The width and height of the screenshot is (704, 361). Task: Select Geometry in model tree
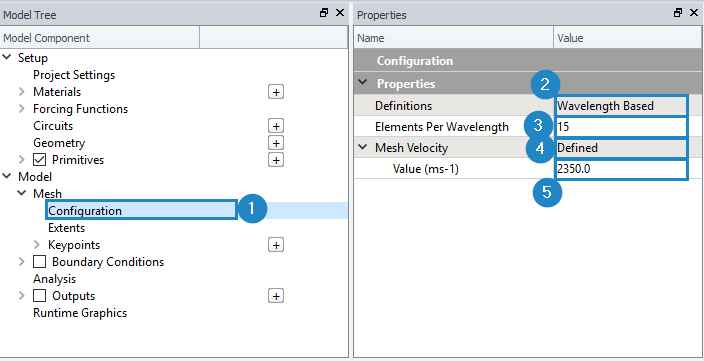pyautogui.click(x=59, y=143)
